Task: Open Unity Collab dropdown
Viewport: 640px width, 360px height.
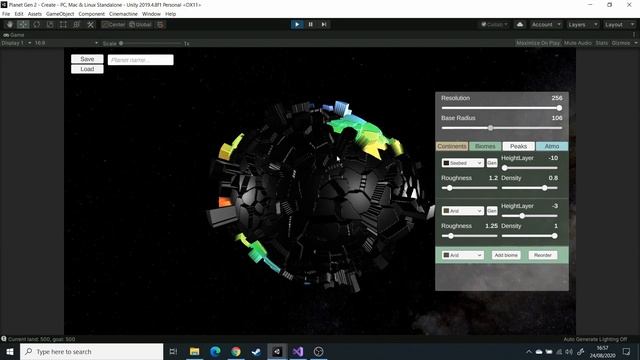Action: tap(495, 24)
